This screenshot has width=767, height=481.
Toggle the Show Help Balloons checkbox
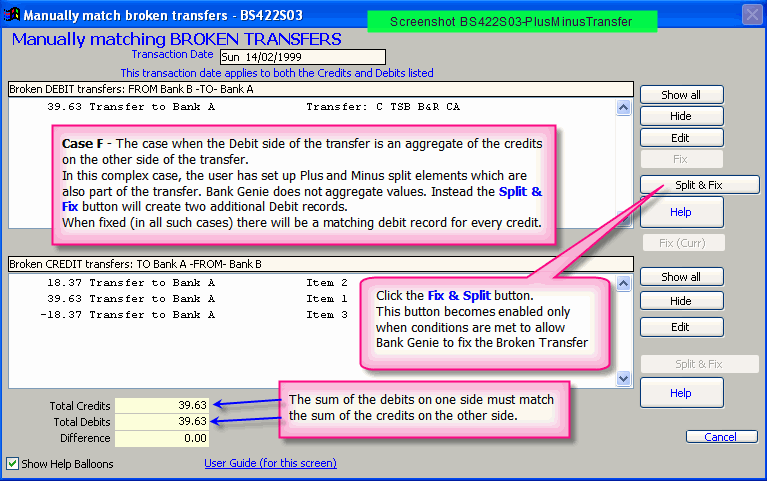point(12,464)
